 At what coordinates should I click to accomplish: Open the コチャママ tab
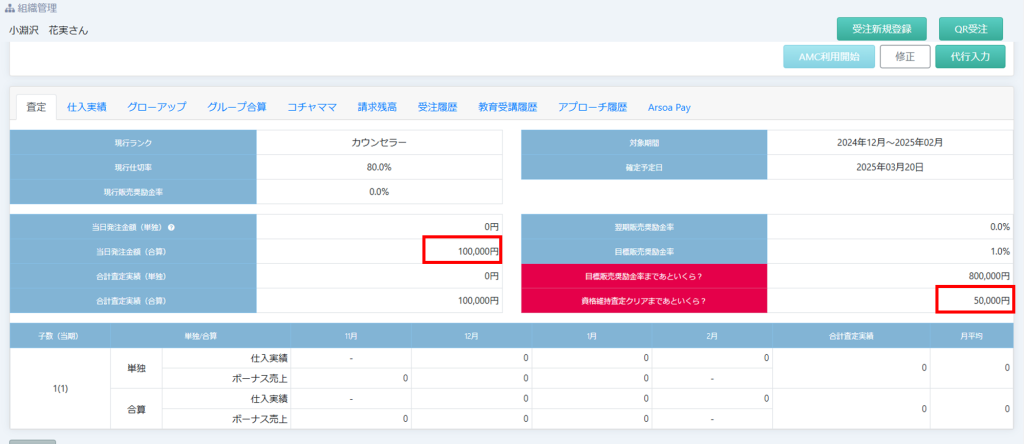coord(312,107)
